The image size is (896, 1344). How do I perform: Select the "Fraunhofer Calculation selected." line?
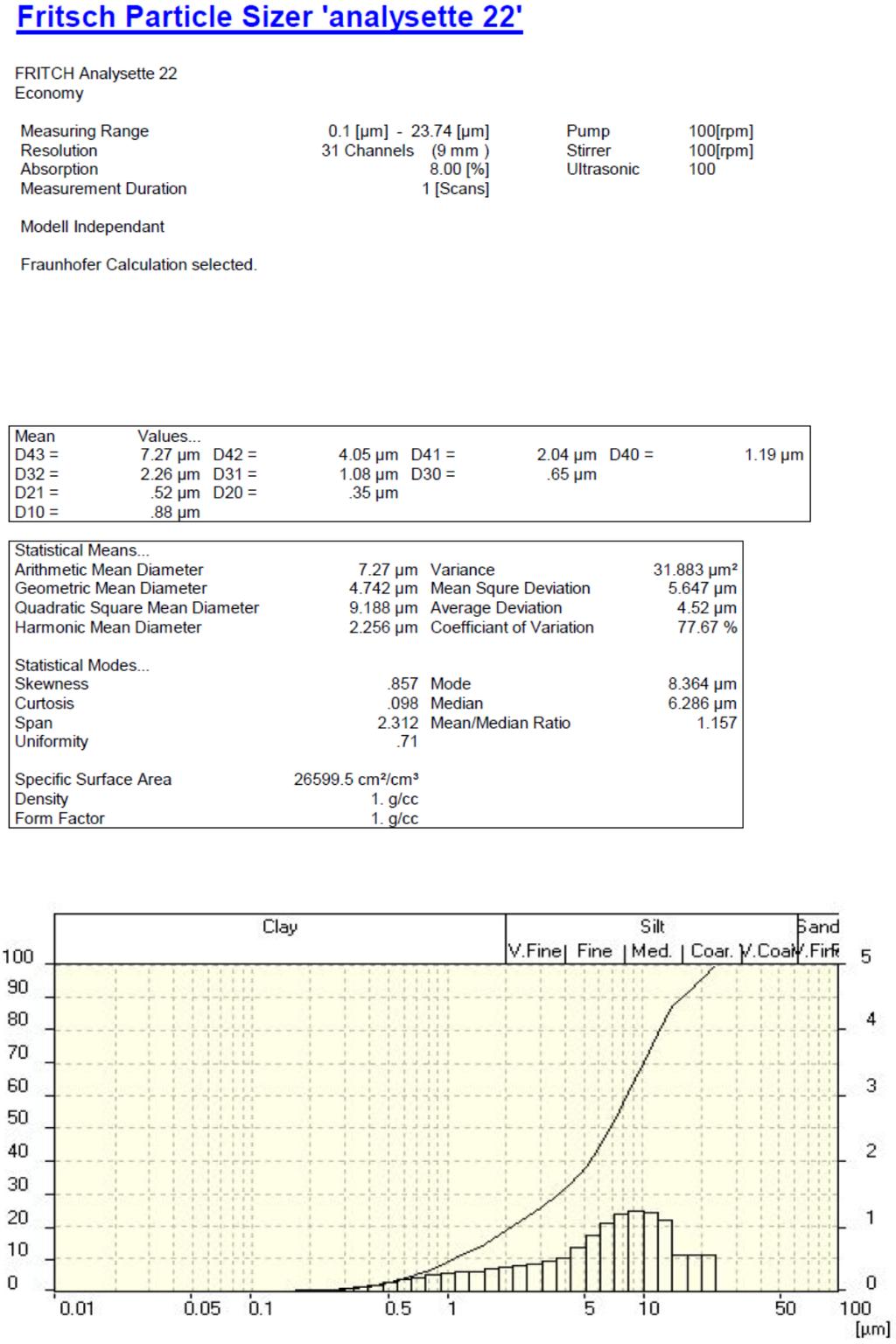click(139, 264)
